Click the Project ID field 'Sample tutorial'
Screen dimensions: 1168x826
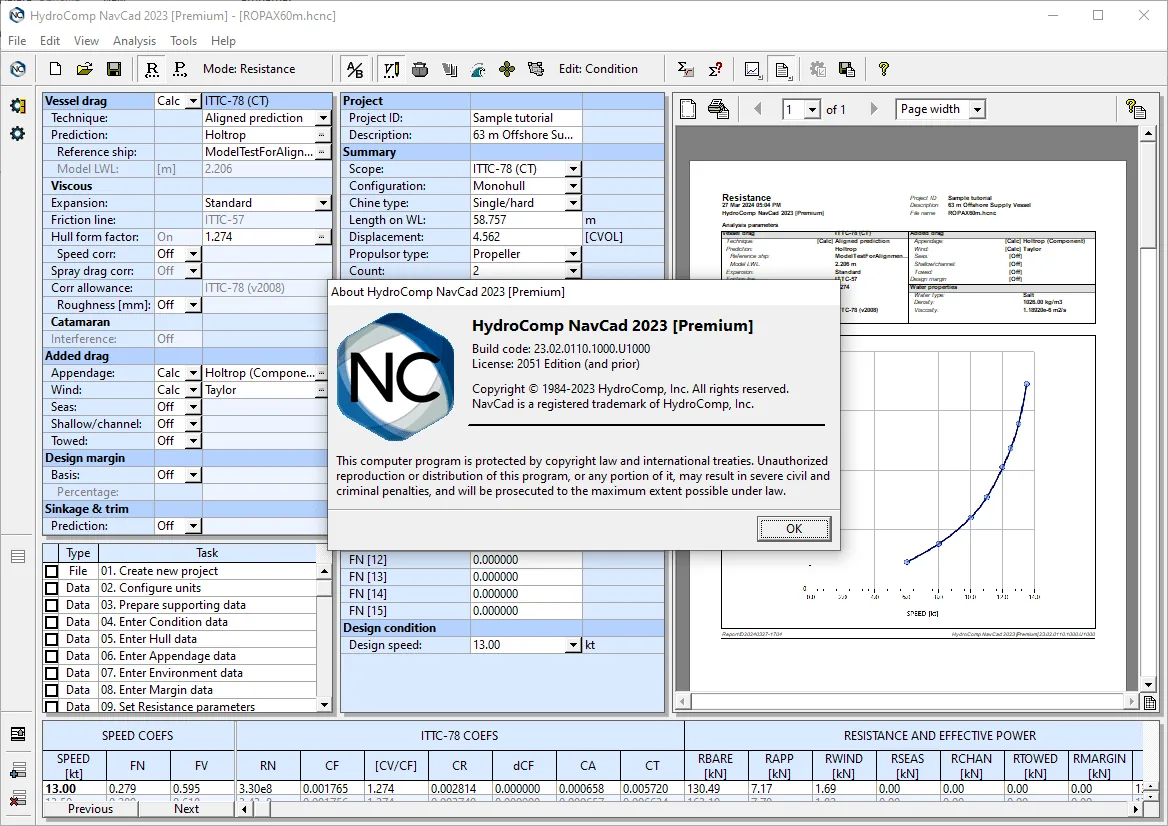(526, 118)
